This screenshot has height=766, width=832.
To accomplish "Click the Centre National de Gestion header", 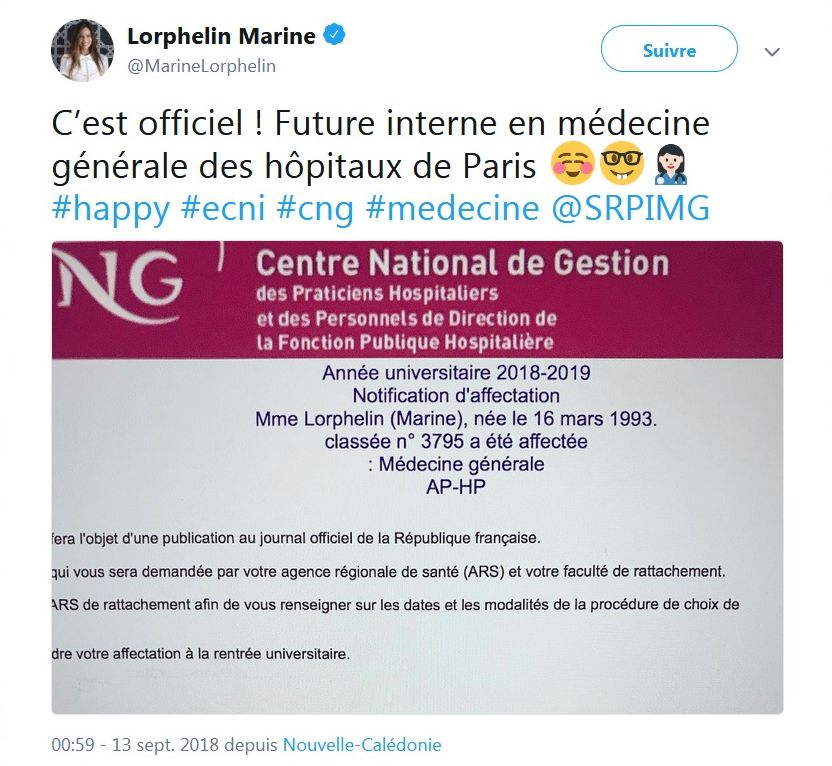I will [x=462, y=263].
